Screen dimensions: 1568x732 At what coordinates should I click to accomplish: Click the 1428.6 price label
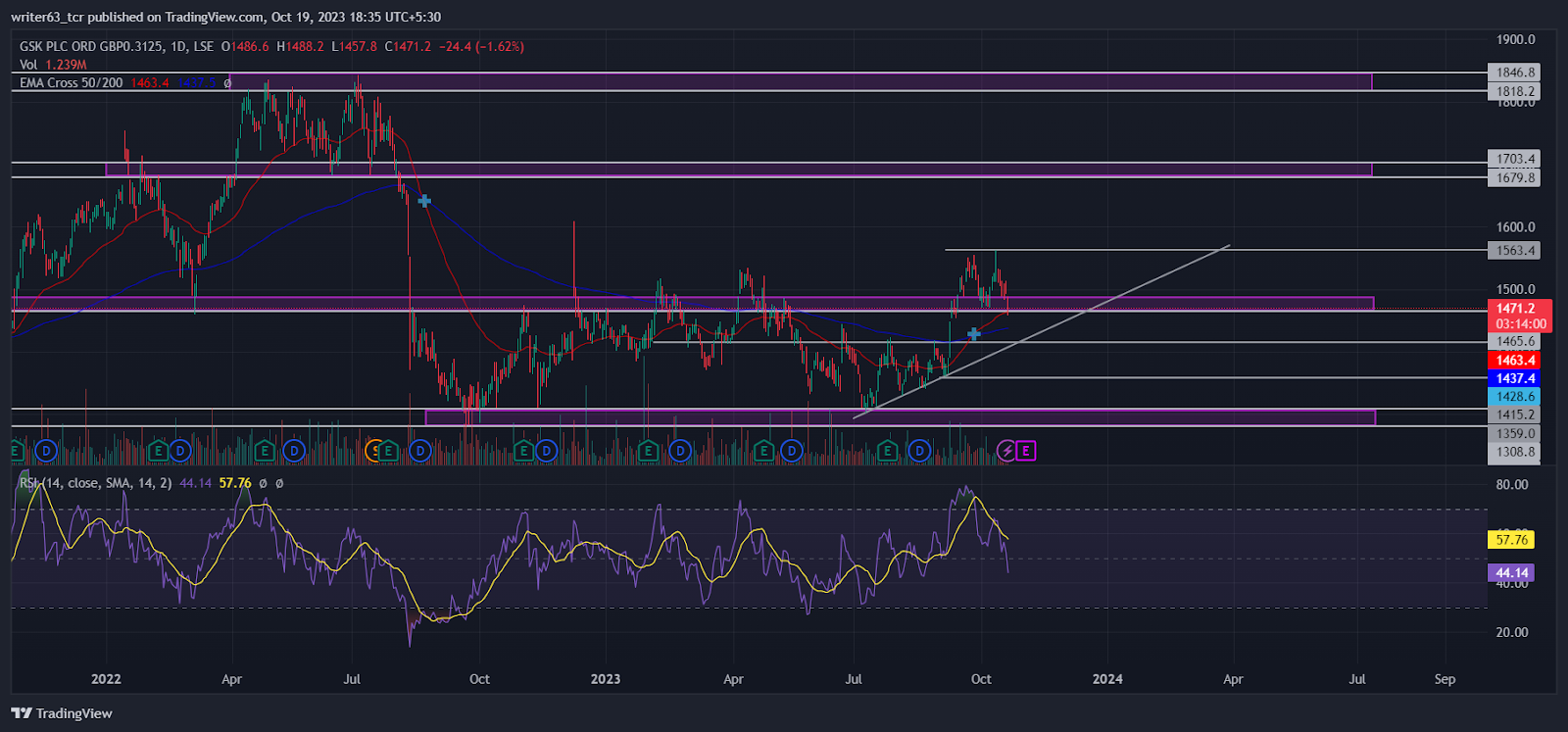click(x=1515, y=397)
